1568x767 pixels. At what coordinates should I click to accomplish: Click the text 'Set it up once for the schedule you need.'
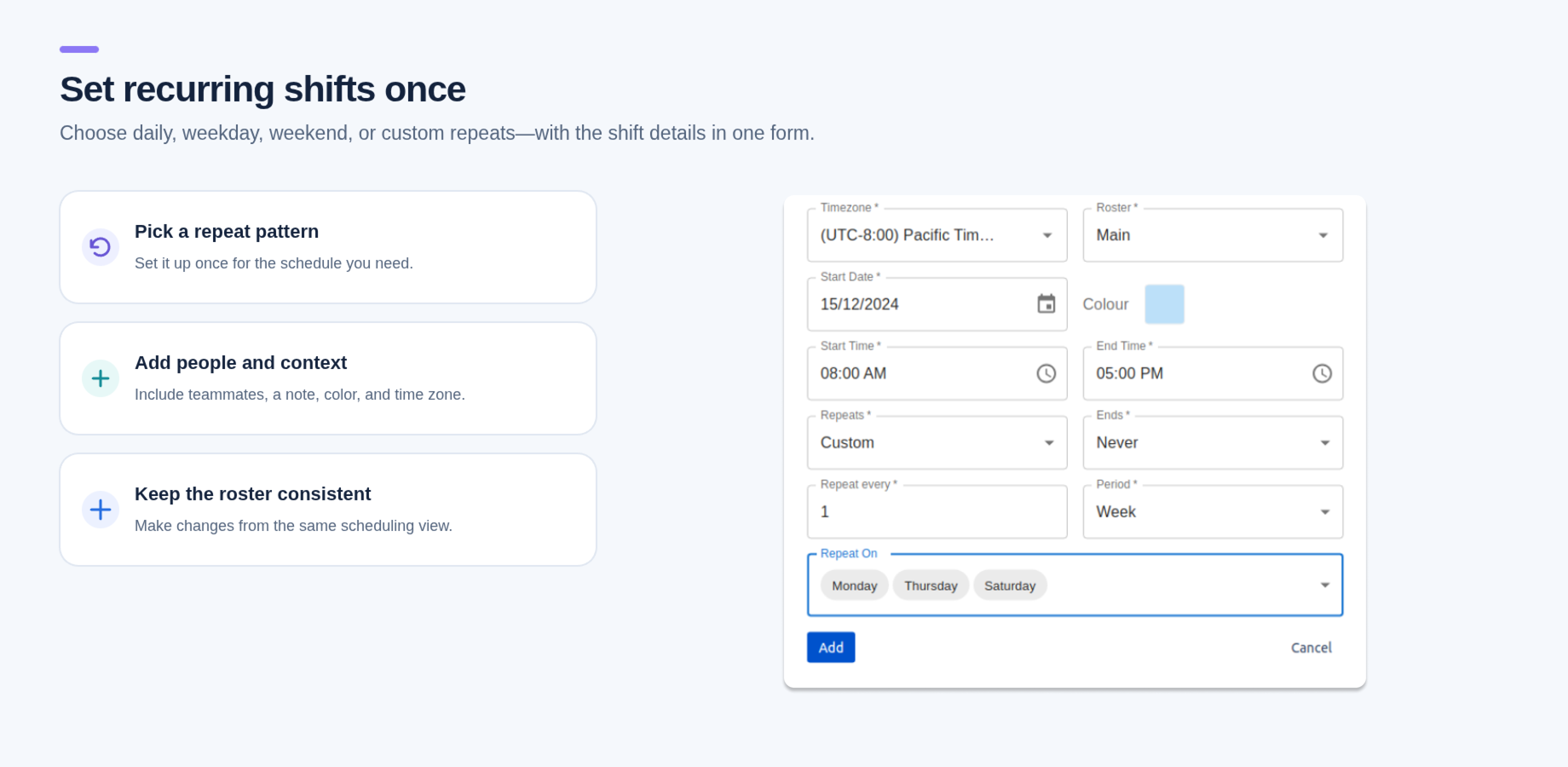[274, 263]
